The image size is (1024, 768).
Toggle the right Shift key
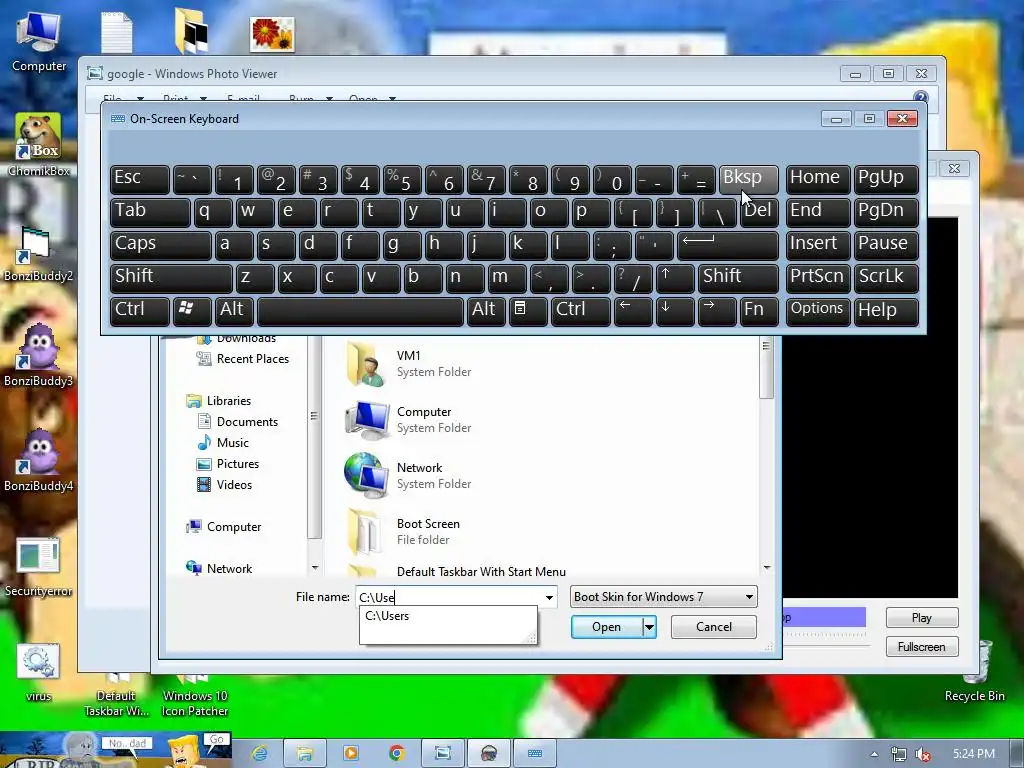click(738, 278)
